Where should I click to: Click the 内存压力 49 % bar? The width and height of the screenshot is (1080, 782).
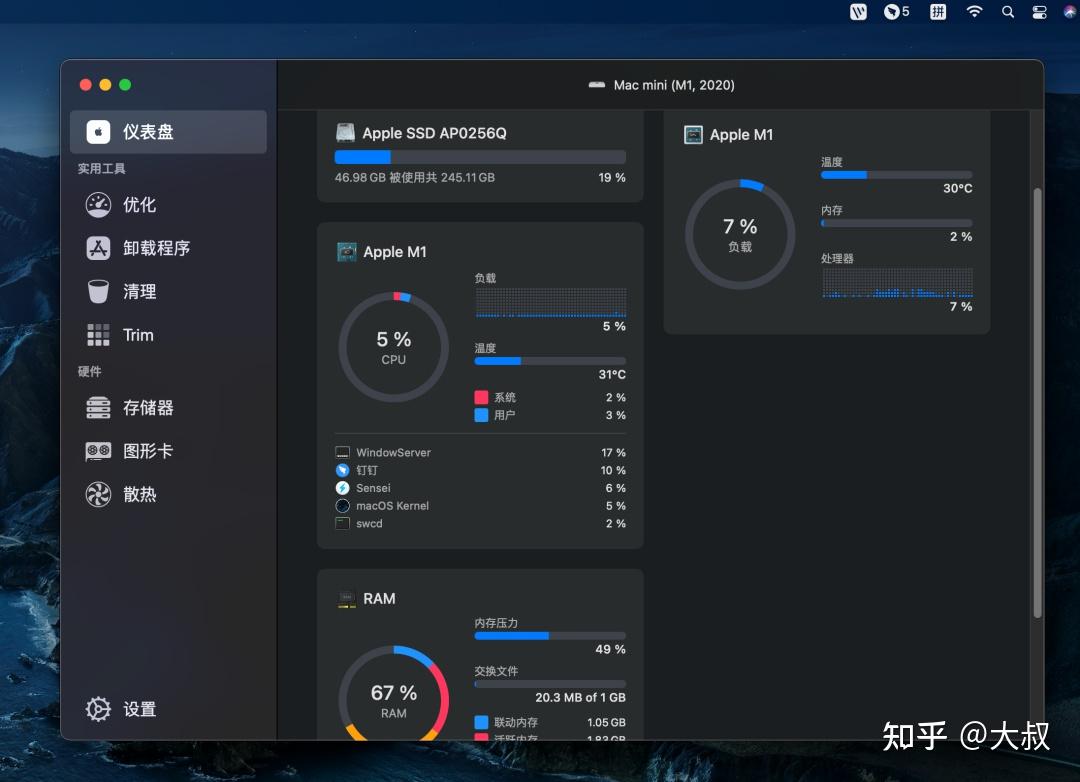click(x=550, y=636)
